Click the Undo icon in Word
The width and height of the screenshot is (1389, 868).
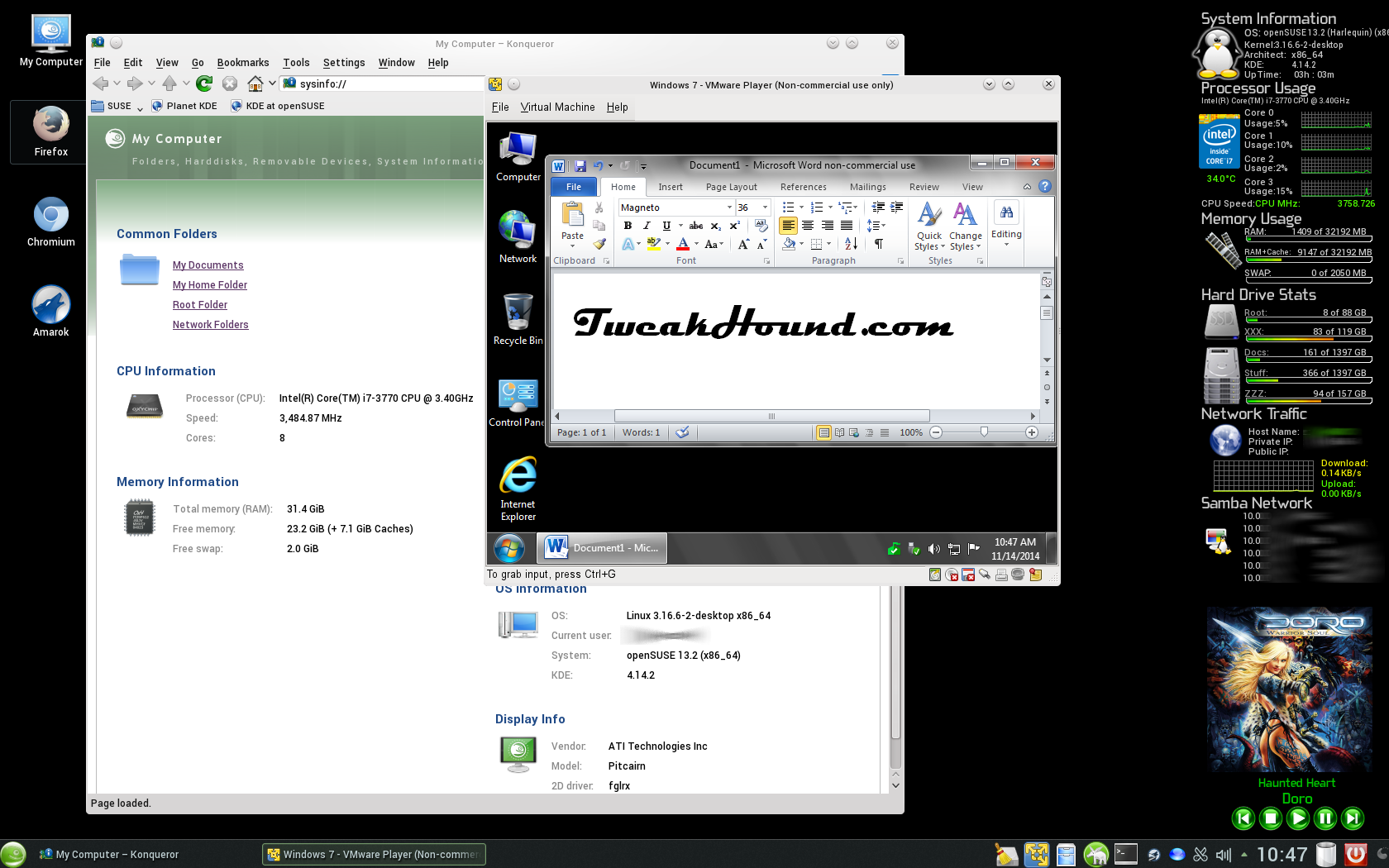pyautogui.click(x=598, y=165)
